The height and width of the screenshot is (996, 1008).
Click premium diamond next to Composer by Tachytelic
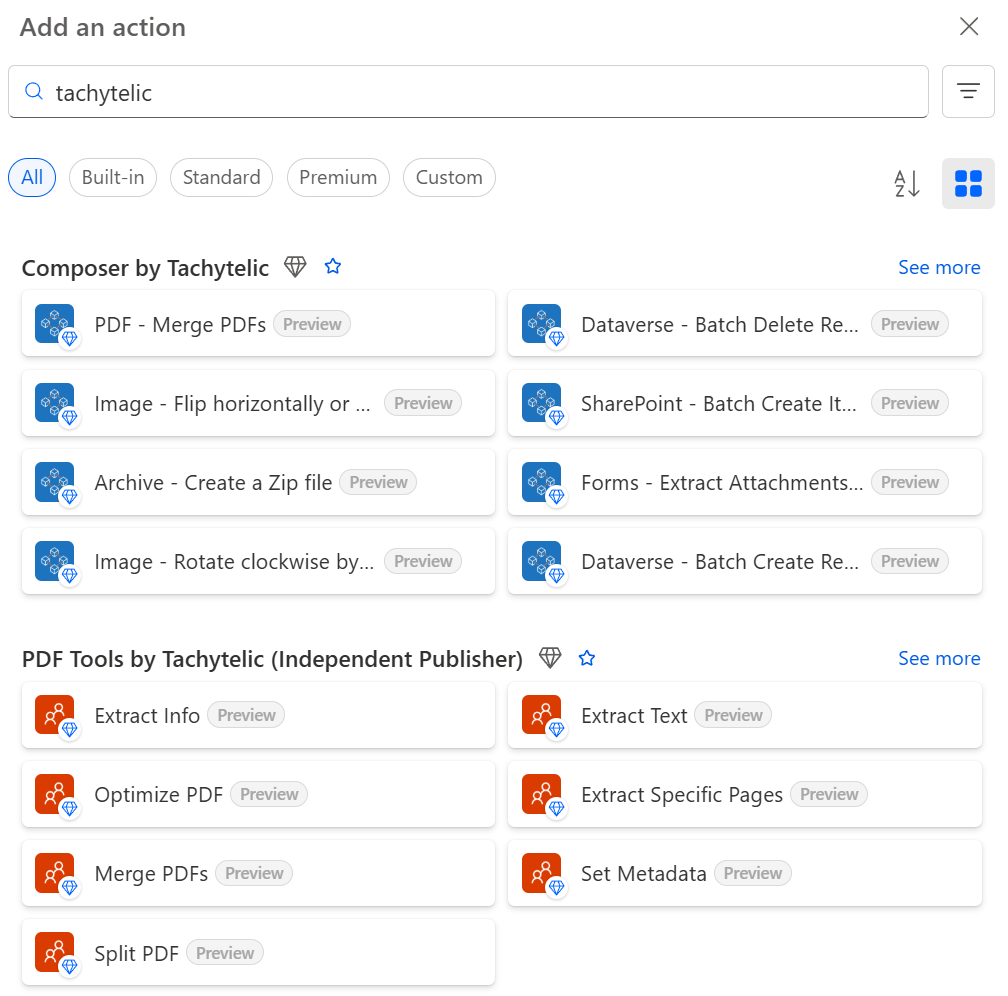click(295, 266)
